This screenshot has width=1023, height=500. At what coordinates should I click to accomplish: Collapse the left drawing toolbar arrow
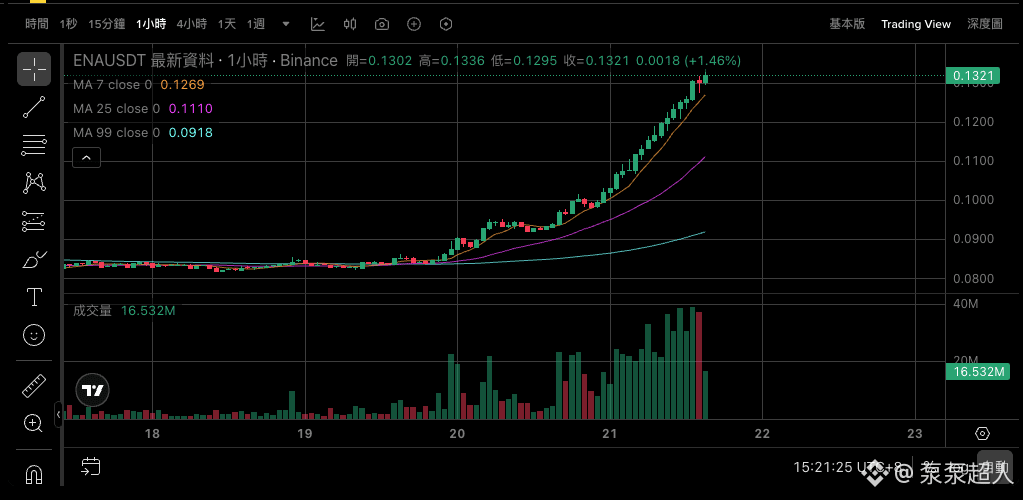point(58,414)
